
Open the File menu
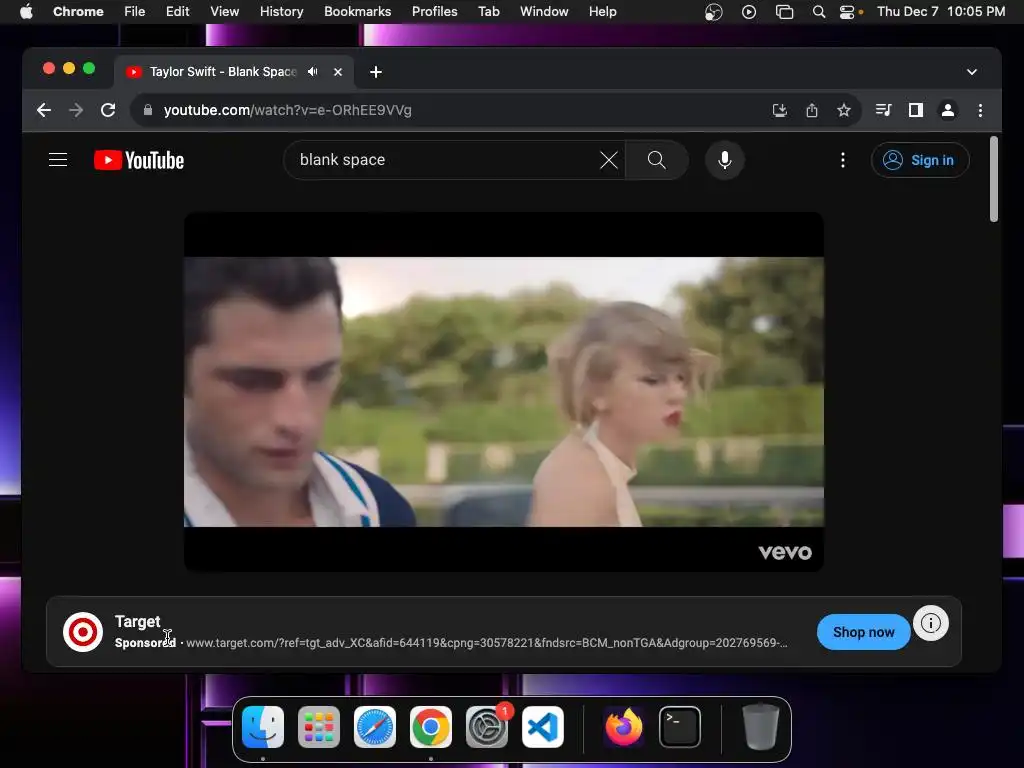tap(135, 12)
